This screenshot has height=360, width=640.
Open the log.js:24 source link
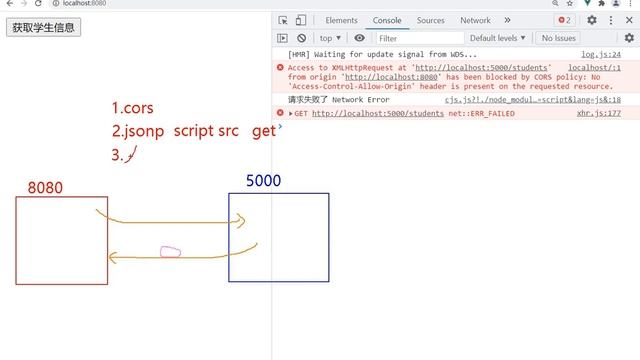coord(601,54)
